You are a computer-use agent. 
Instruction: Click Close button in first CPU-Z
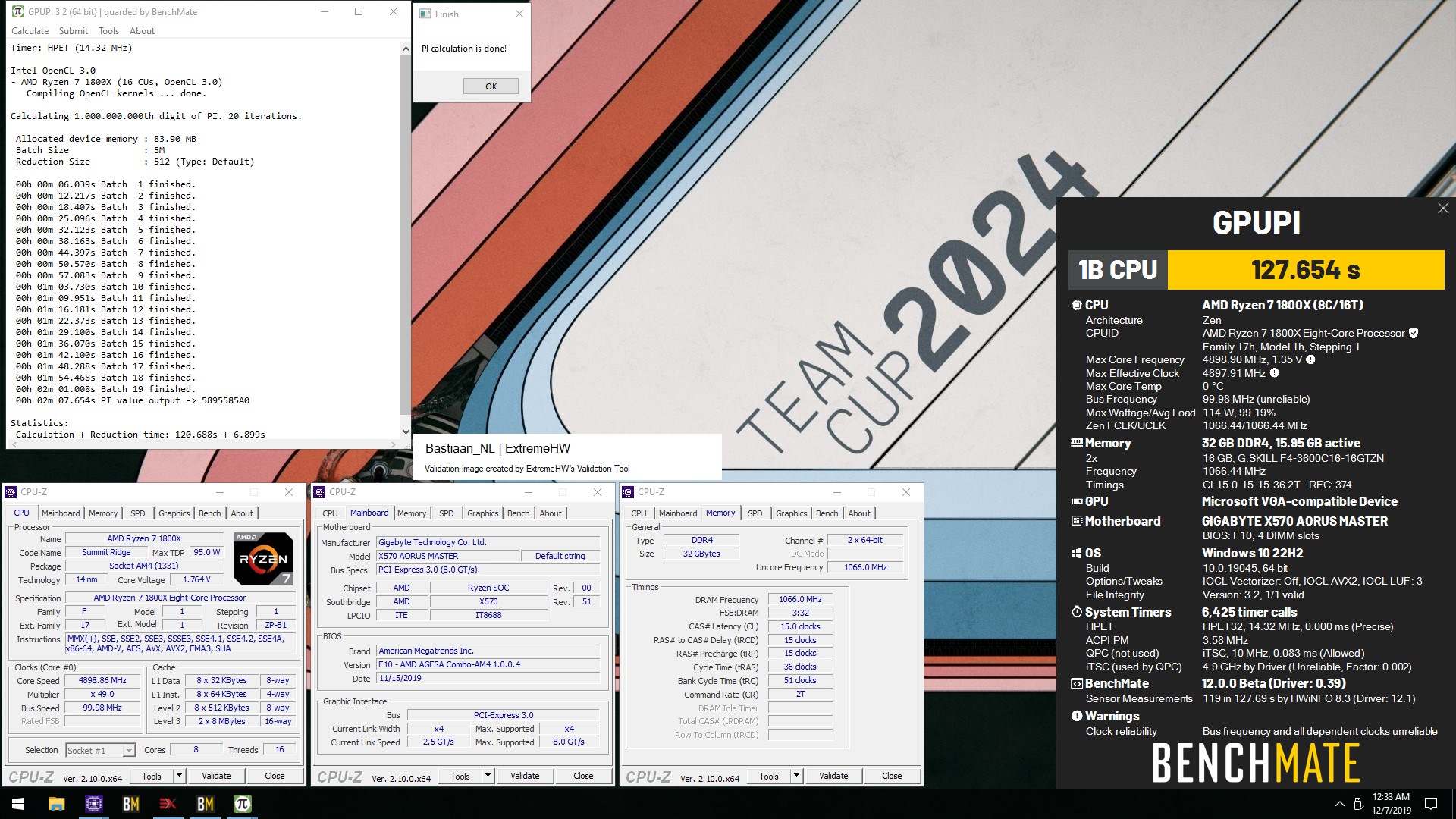(275, 776)
